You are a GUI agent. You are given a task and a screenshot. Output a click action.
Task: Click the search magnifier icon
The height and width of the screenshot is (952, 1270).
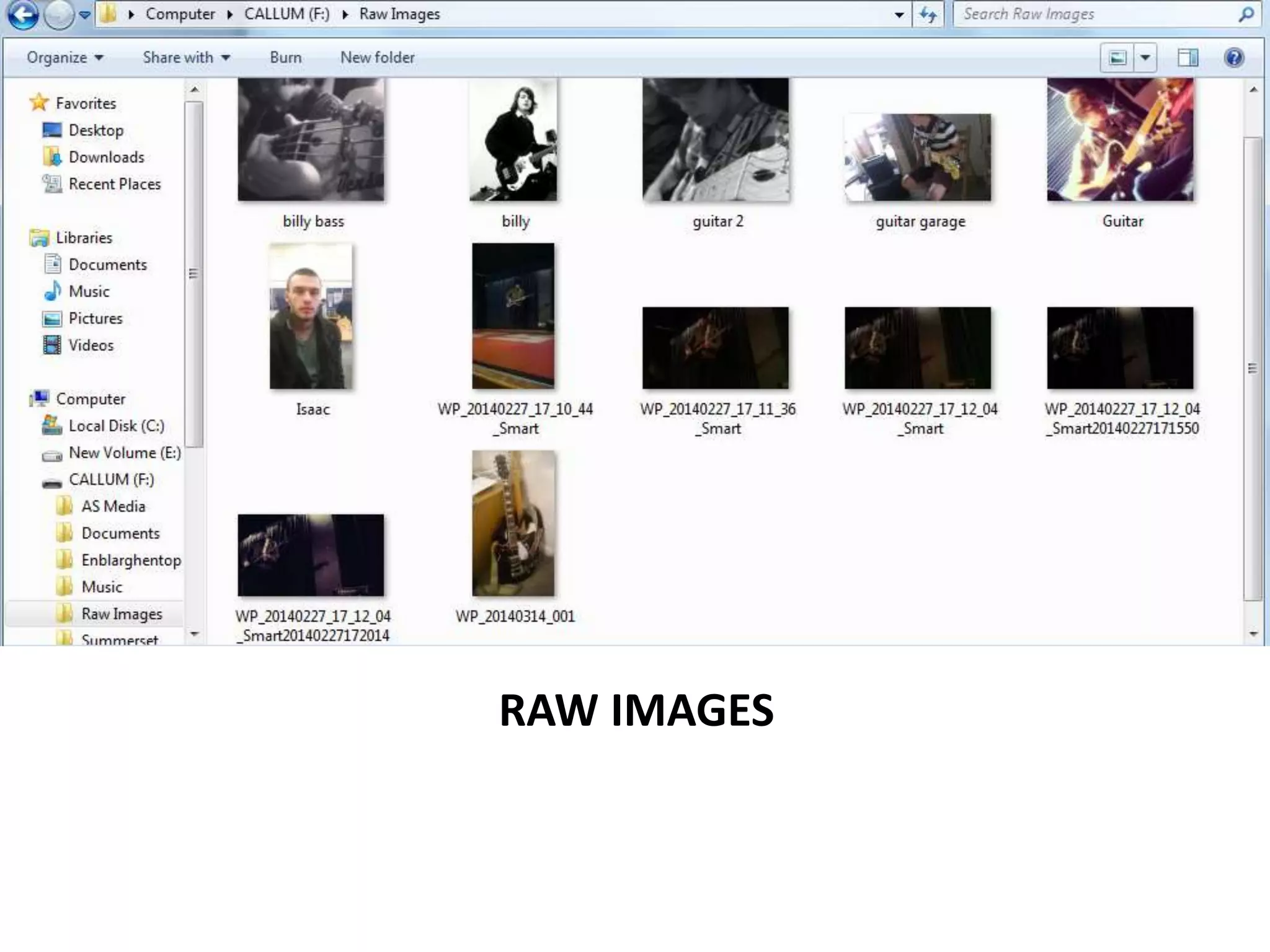[x=1245, y=14]
